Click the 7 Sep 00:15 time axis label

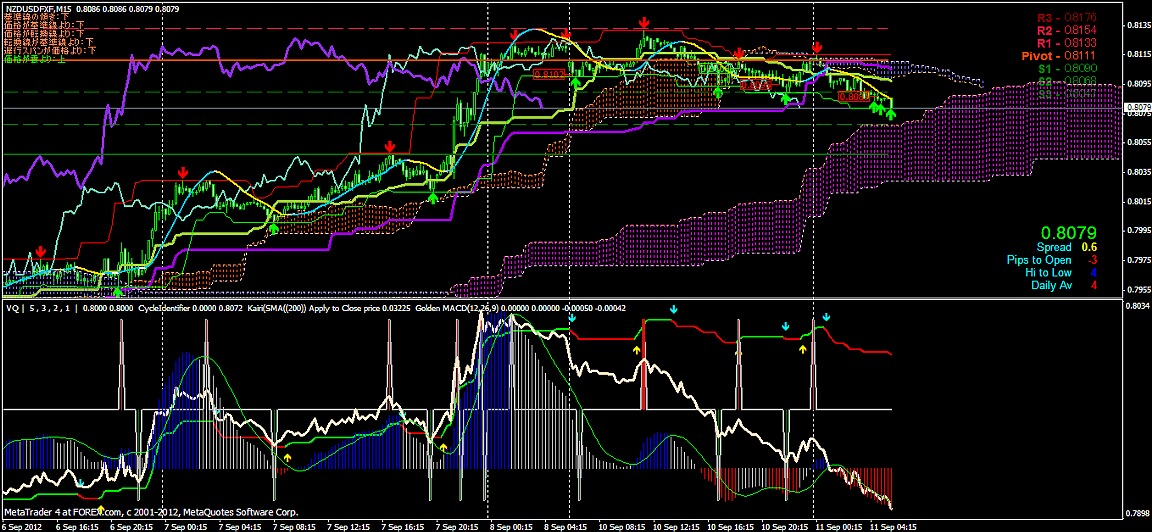pyautogui.click(x=186, y=526)
